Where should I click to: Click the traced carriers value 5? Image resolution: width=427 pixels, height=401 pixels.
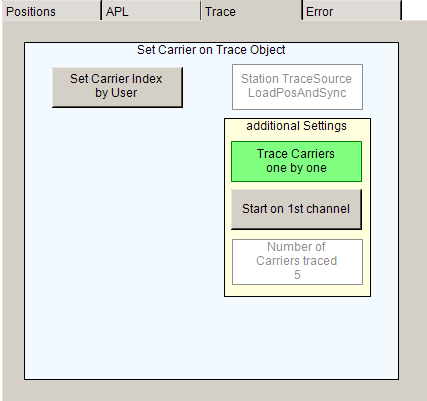297,275
